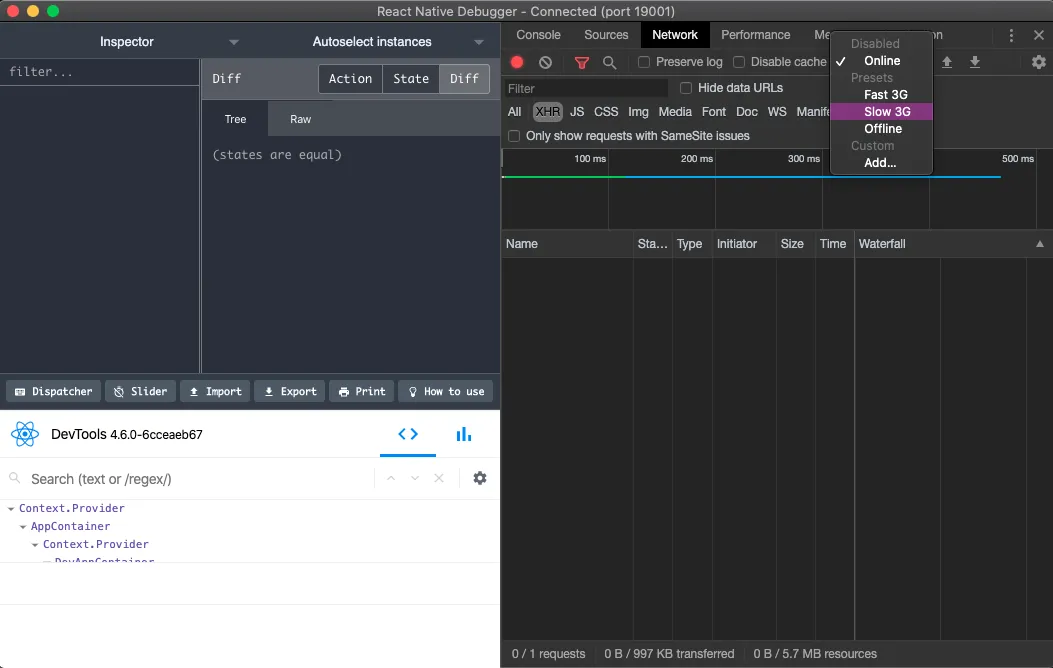Click the React atom logo
Image resolution: width=1053 pixels, height=668 pixels.
[x=25, y=434]
